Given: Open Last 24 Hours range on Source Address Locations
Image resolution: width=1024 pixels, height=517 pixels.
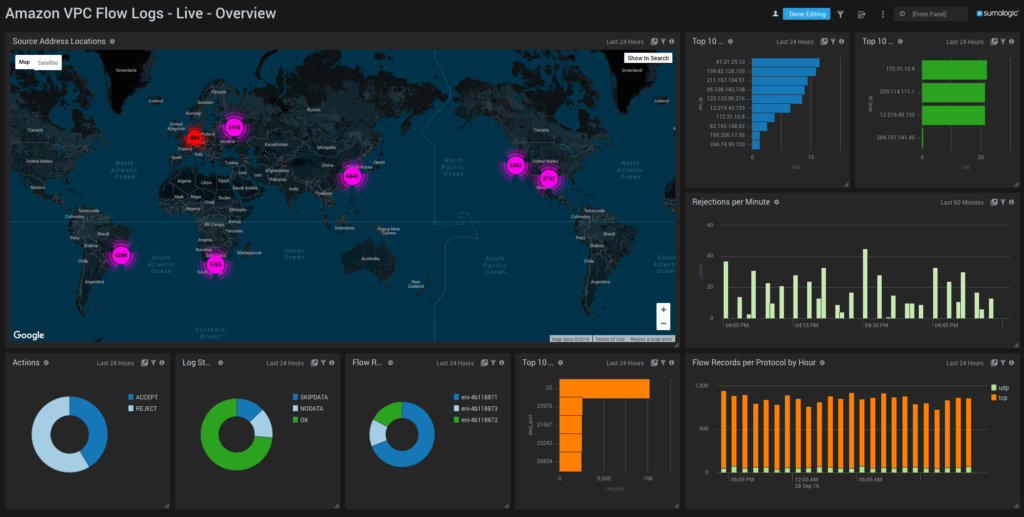Looking at the screenshot, I should coord(625,42).
